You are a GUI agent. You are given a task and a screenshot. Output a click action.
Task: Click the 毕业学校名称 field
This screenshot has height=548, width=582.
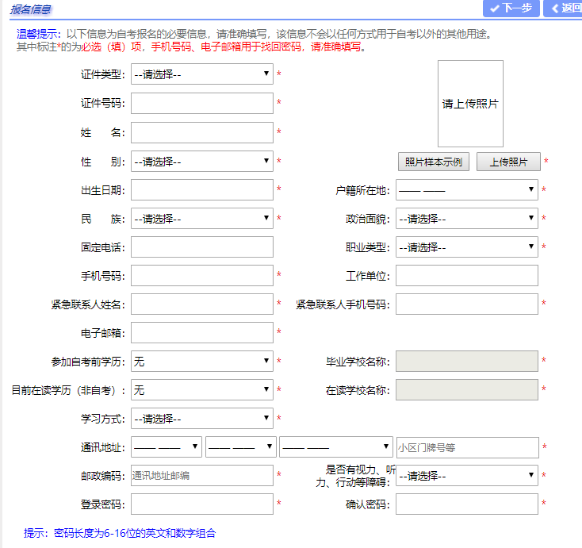click(x=467, y=361)
